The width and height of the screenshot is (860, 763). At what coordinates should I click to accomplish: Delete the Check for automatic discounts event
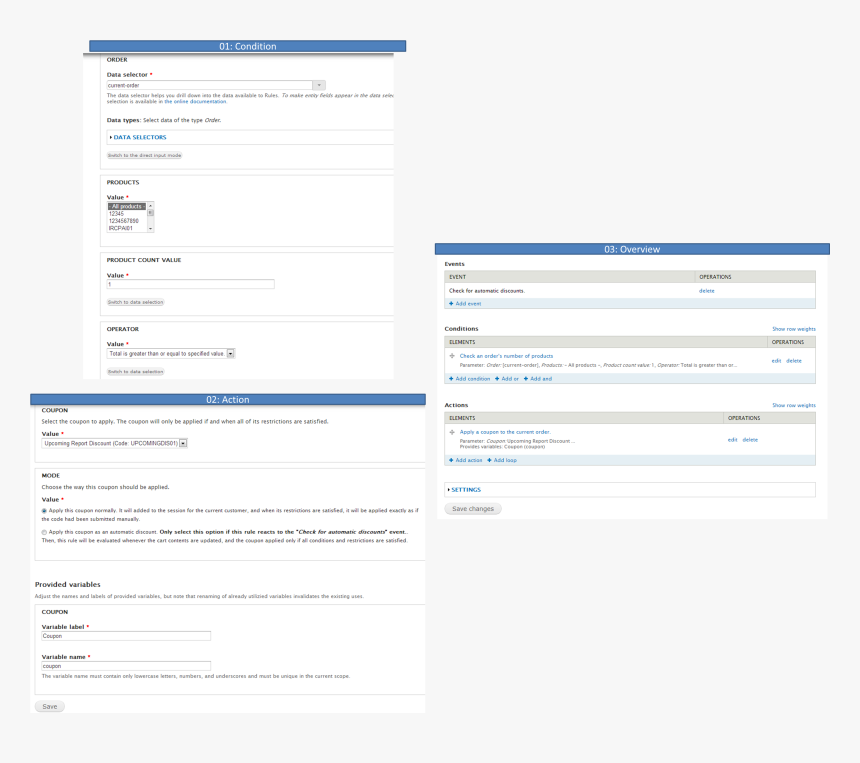tap(706, 290)
